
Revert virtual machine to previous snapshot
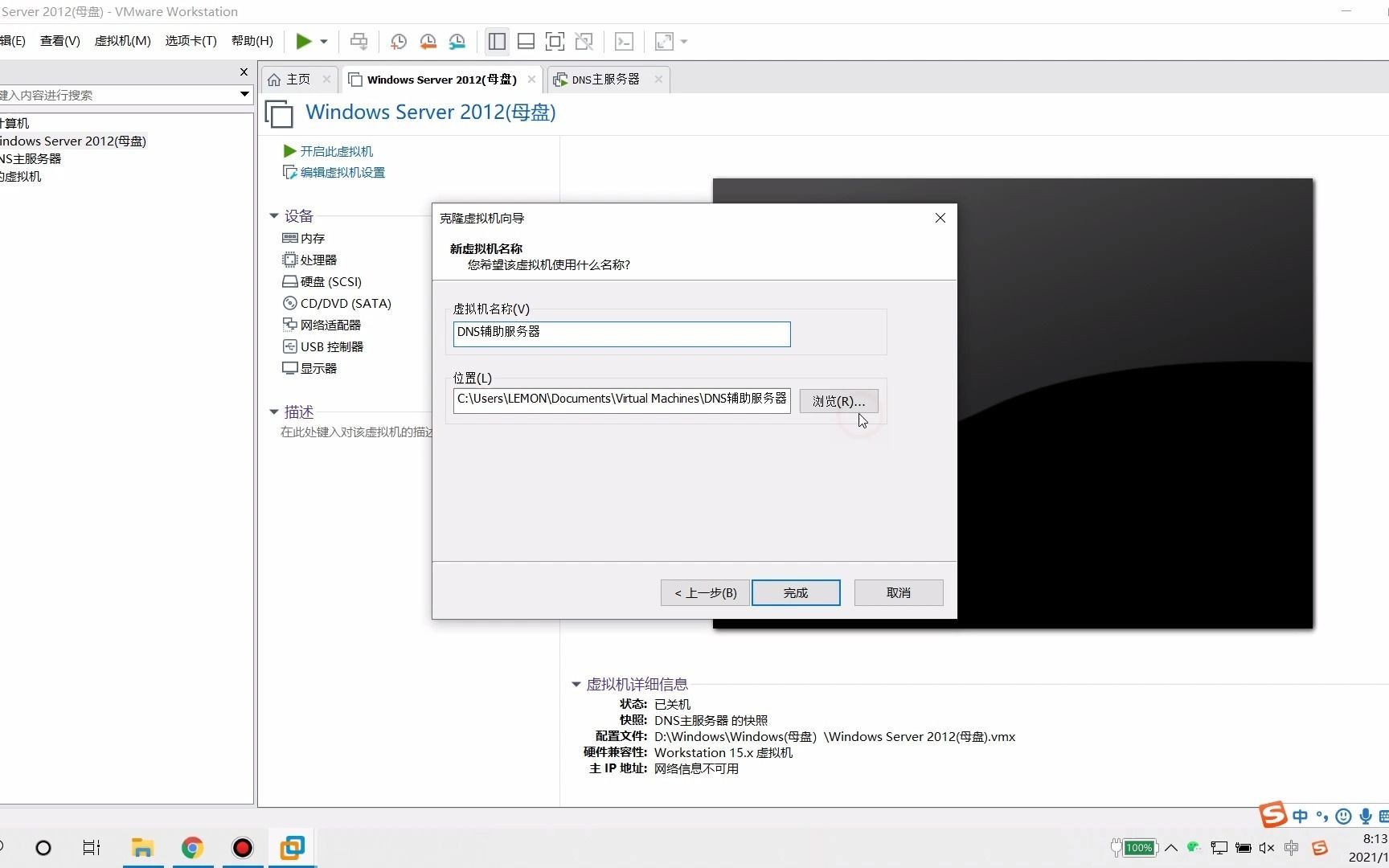[x=428, y=41]
